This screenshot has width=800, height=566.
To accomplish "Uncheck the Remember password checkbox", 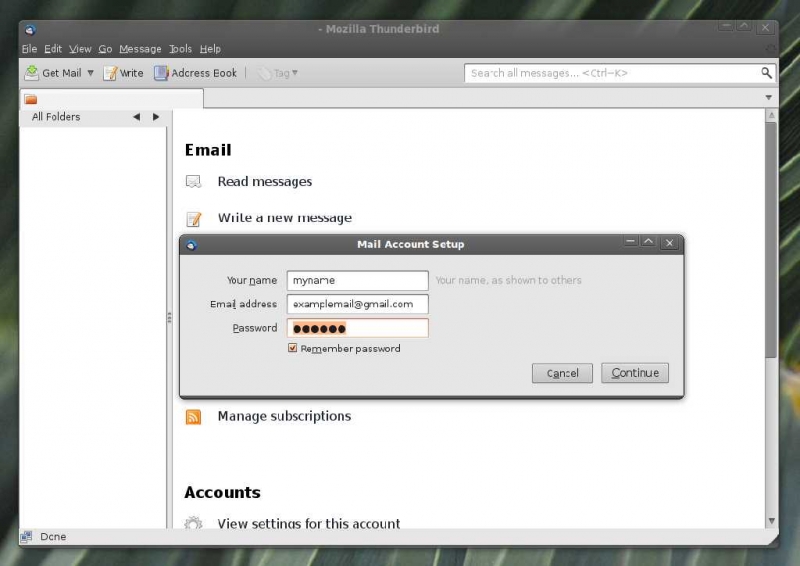I will tap(293, 349).
